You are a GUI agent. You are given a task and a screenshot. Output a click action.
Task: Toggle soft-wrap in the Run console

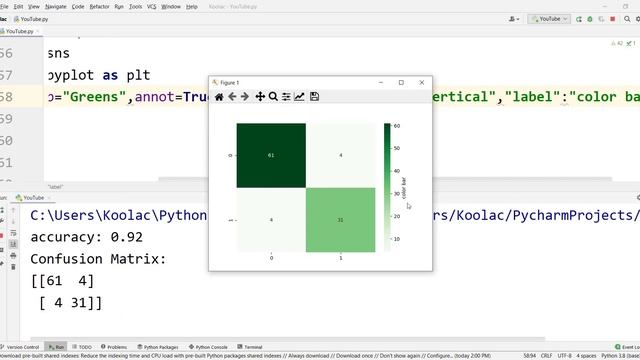click(13, 233)
